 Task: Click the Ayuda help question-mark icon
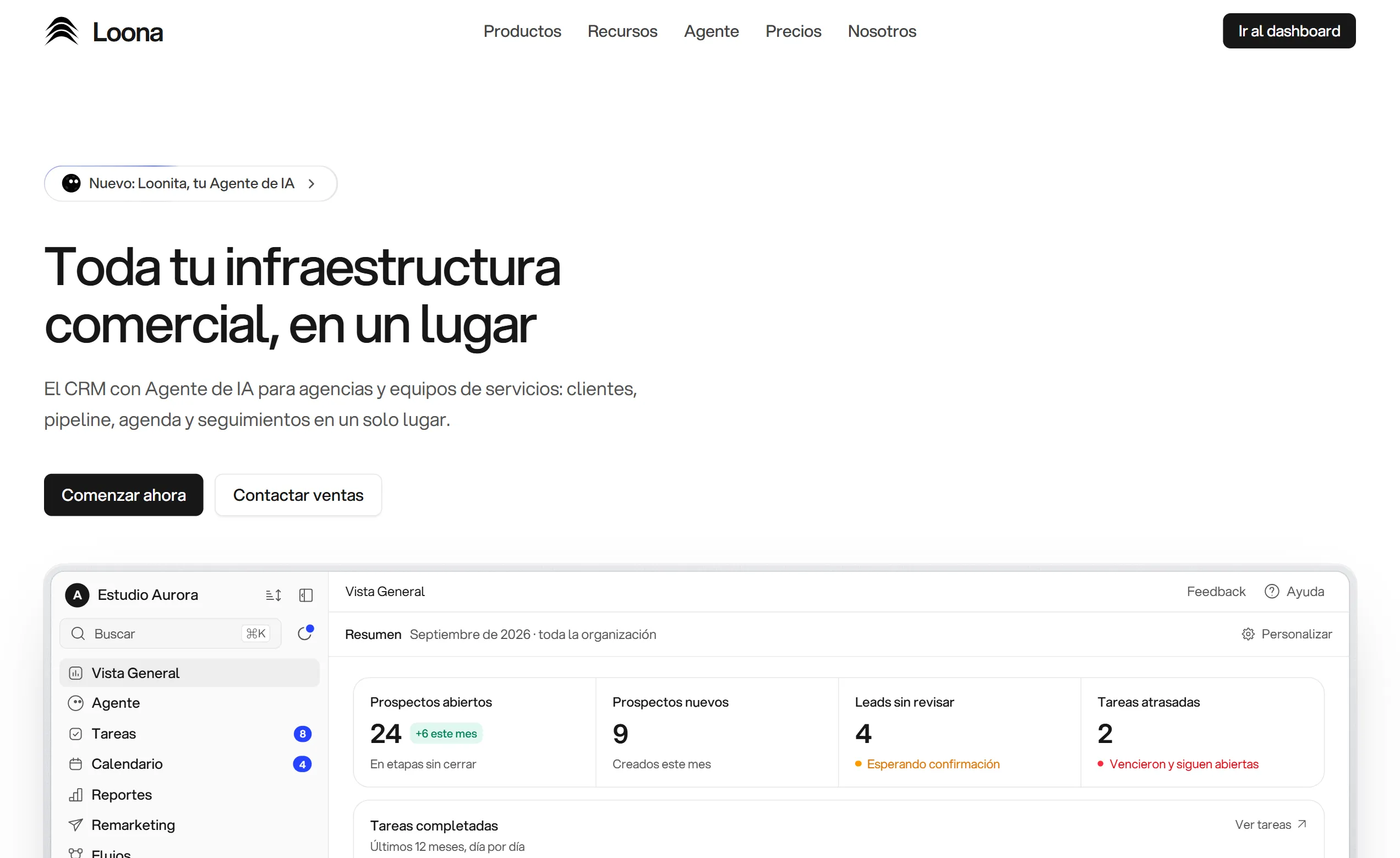pos(1272,592)
